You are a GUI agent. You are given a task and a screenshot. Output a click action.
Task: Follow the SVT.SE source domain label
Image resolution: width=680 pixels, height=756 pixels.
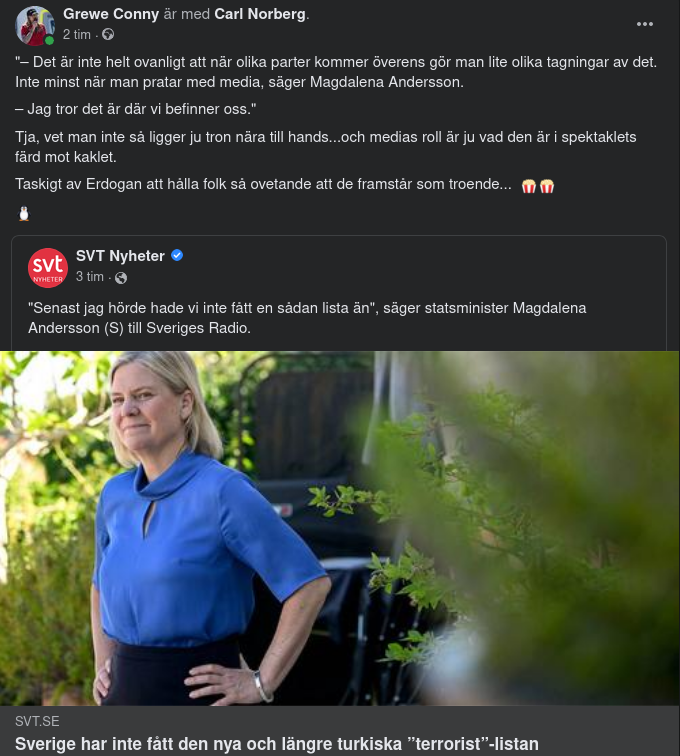pyautogui.click(x=37, y=721)
